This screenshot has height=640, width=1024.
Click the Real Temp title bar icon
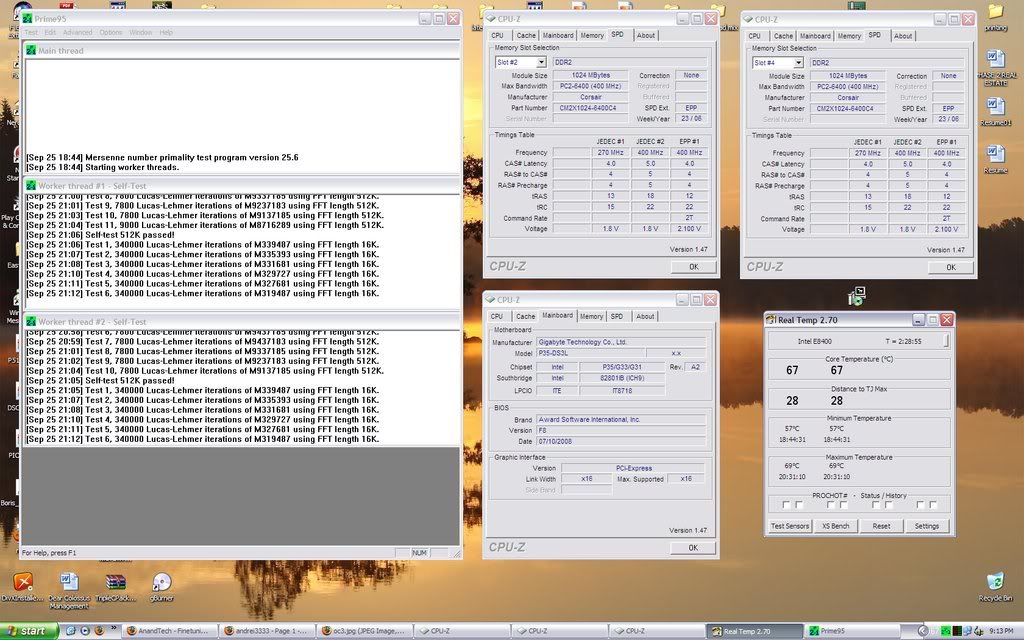pyautogui.click(x=772, y=320)
